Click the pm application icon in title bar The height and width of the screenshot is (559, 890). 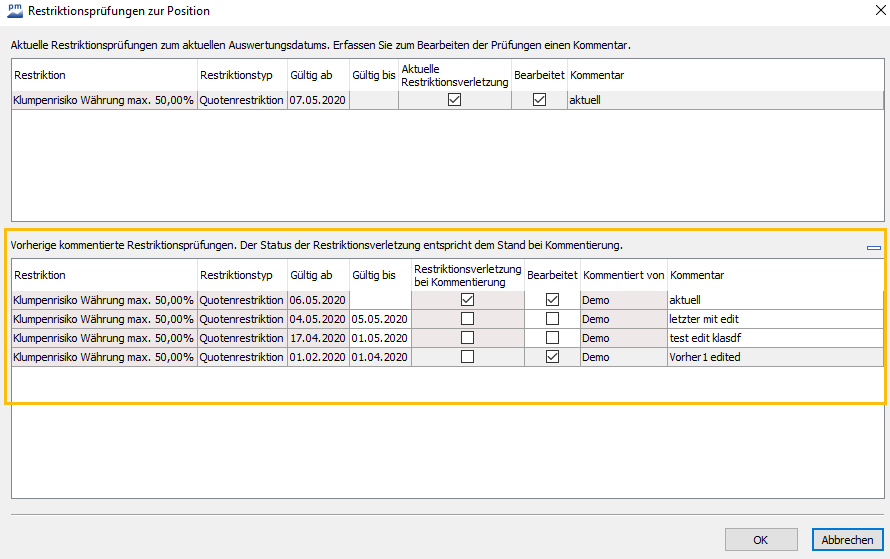click(x=16, y=10)
